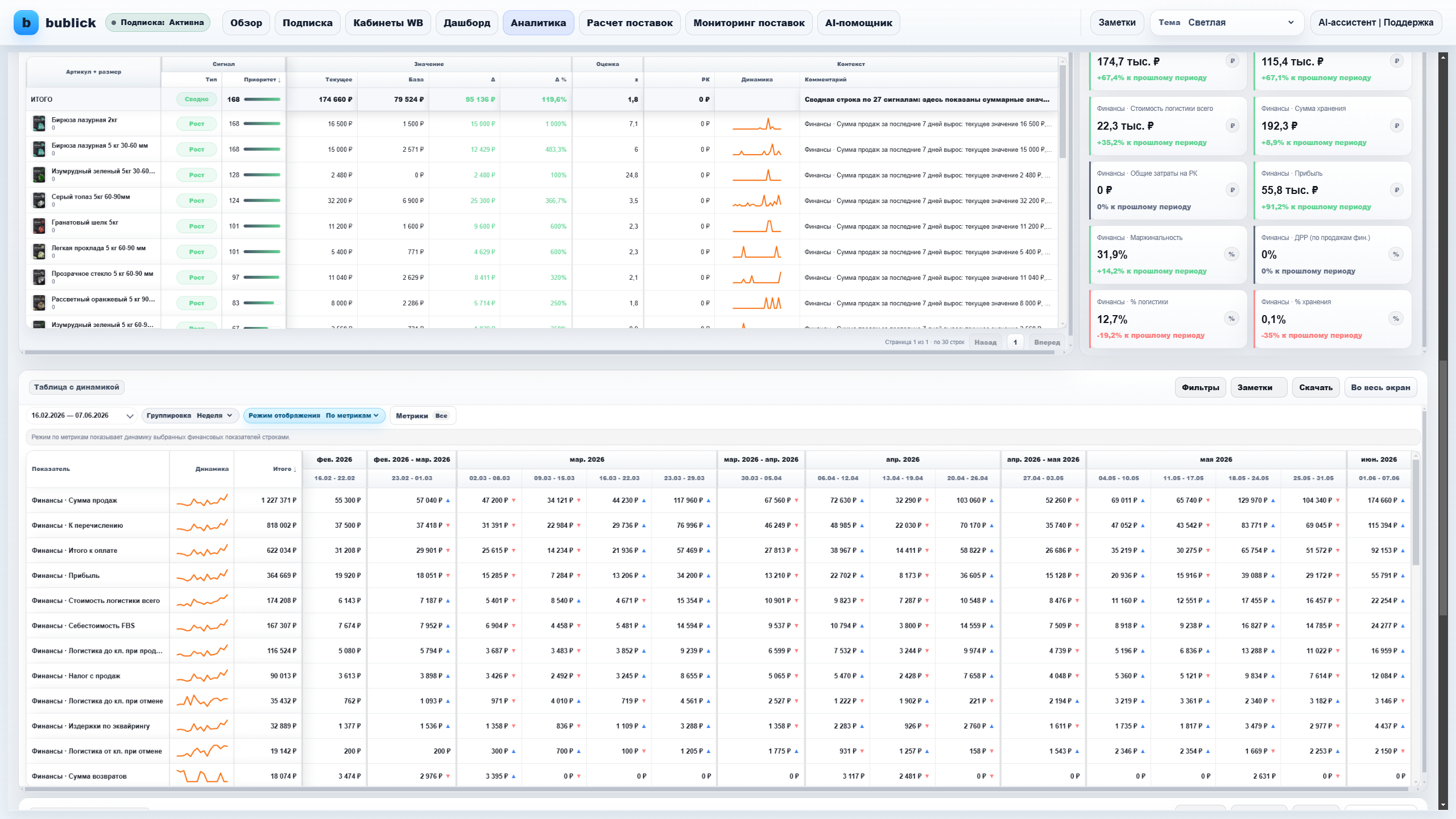Toggle the Метрики Все filter chip
The height and width of the screenshot is (819, 1456).
click(422, 416)
